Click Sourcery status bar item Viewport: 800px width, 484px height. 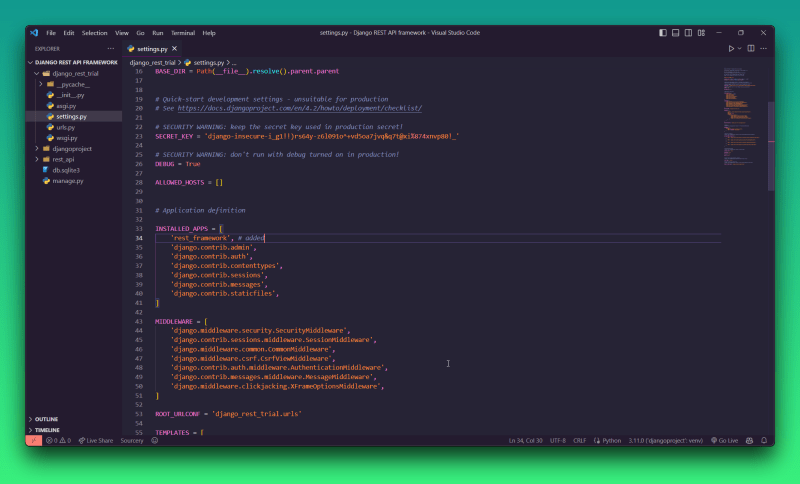point(132,441)
